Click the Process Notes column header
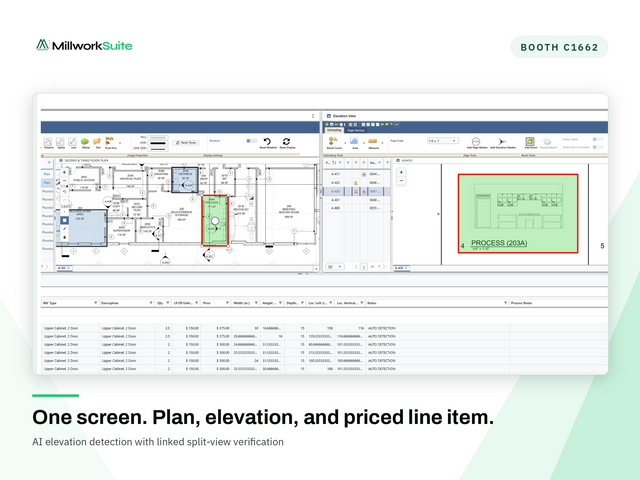The height and width of the screenshot is (480, 640). tap(558, 303)
